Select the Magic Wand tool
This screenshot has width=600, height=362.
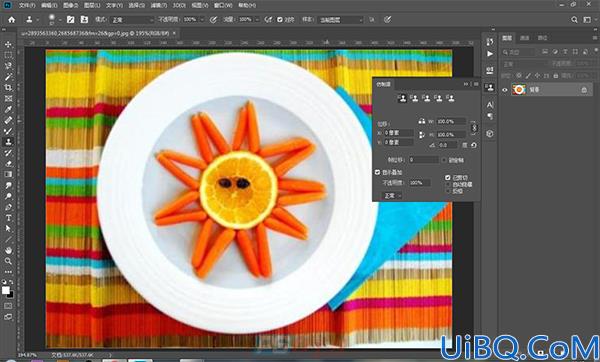[x=8, y=77]
